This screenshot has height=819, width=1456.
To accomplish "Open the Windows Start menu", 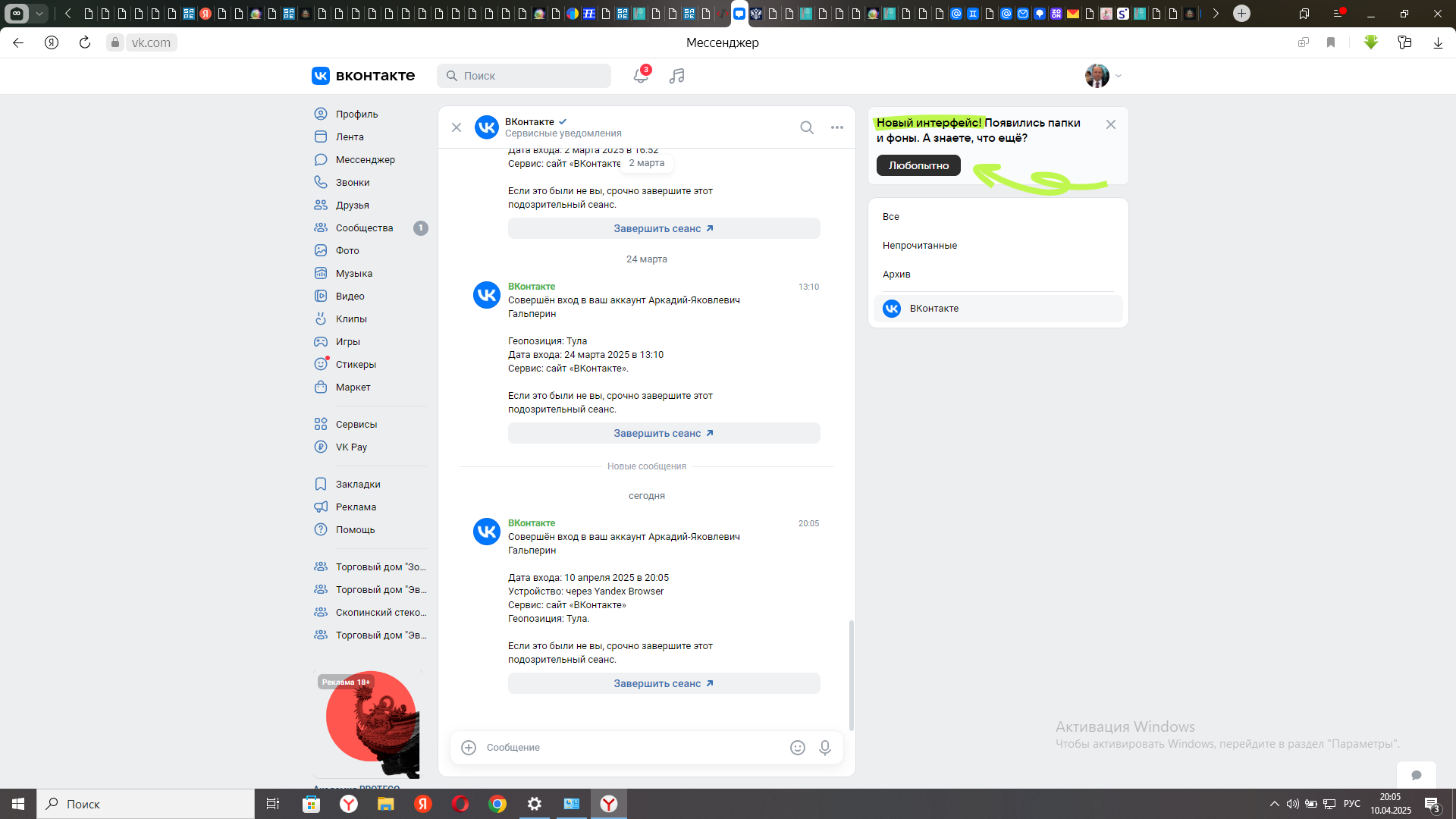I will point(18,804).
